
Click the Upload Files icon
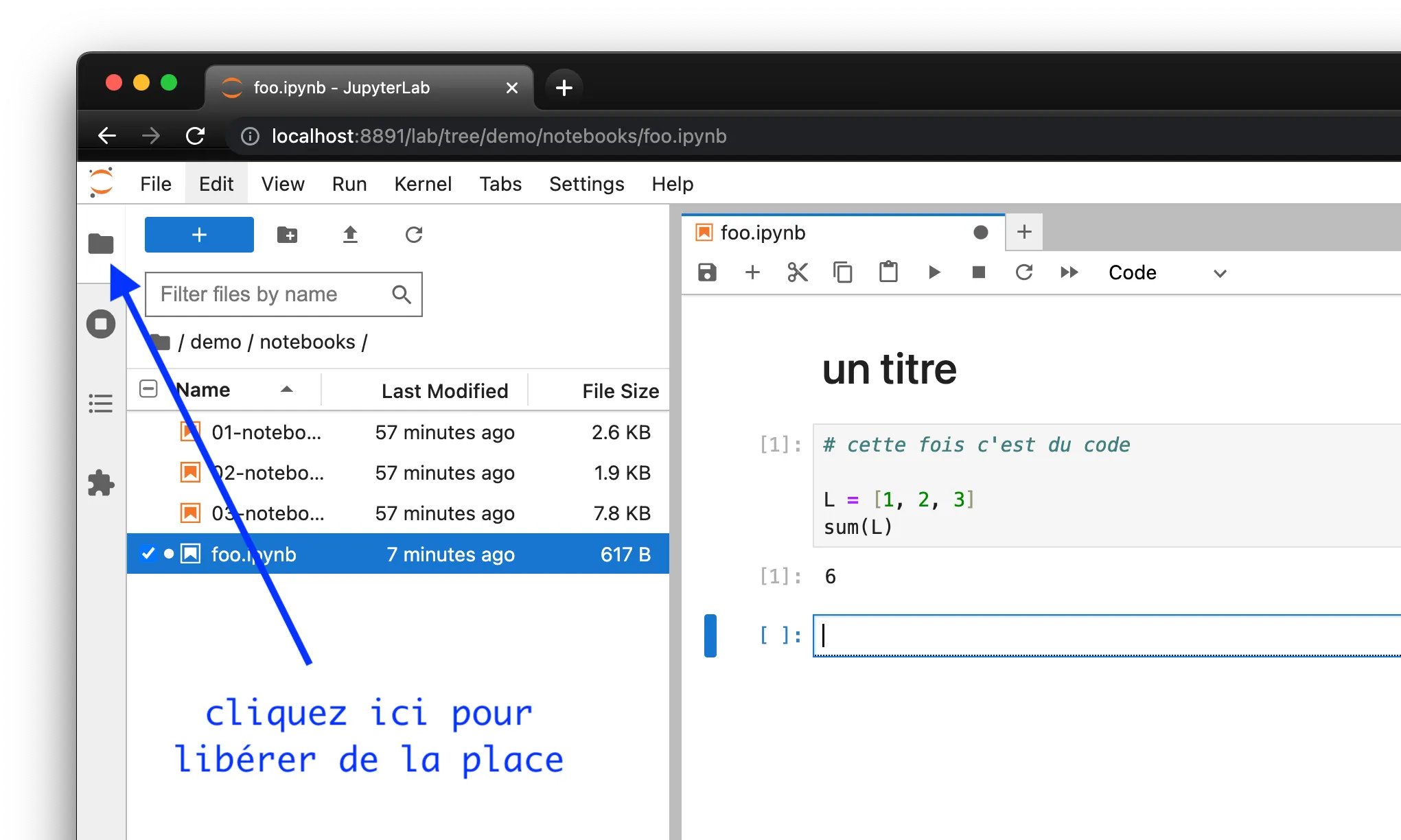[x=350, y=235]
